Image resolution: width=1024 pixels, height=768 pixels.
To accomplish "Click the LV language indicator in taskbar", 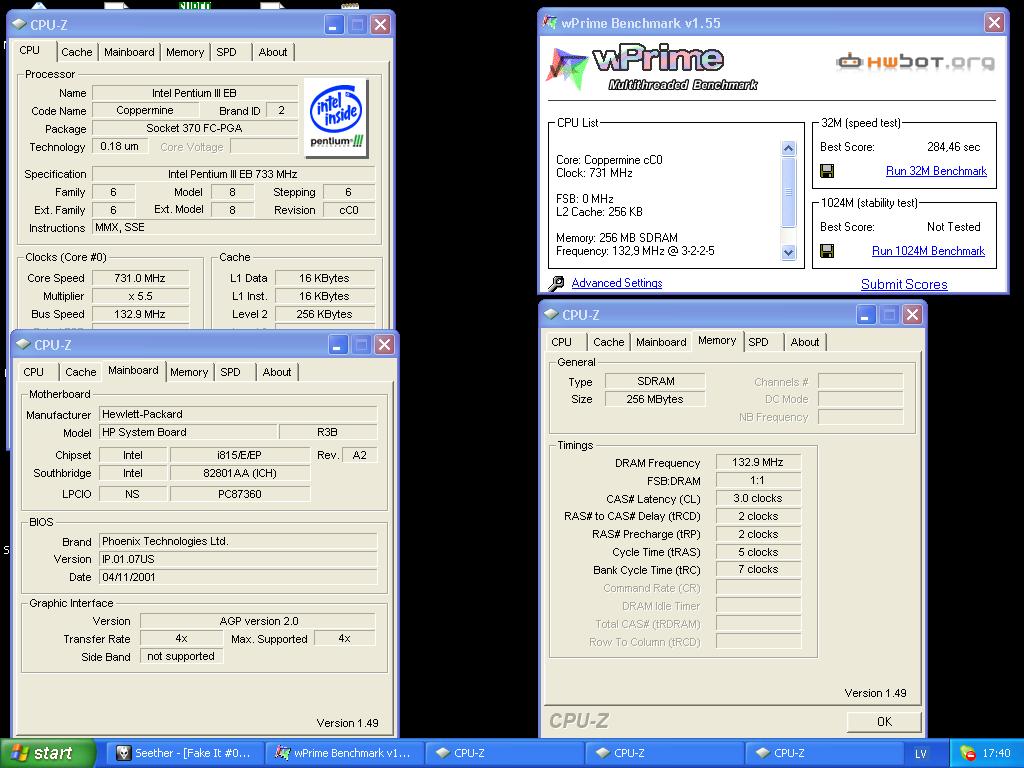I will pos(921,754).
